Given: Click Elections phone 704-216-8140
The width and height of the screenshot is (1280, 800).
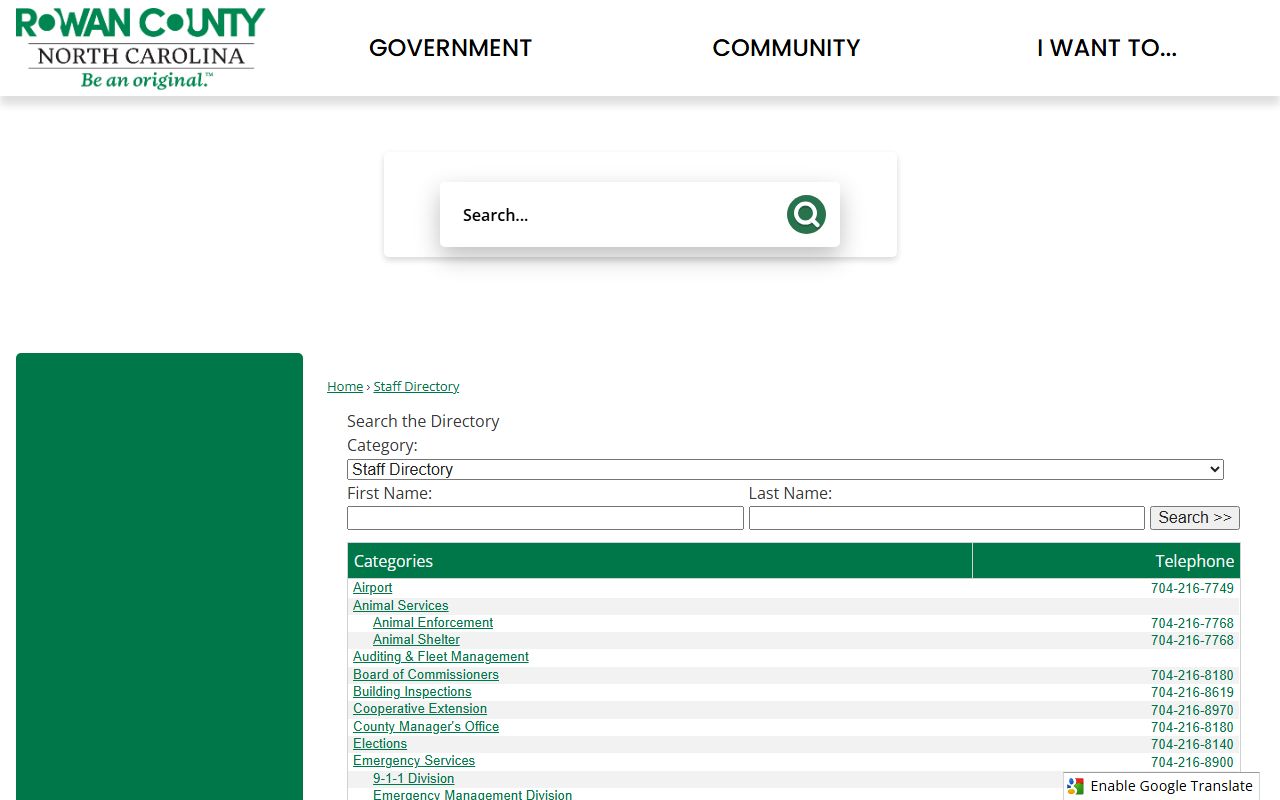Looking at the screenshot, I should (x=1192, y=744).
